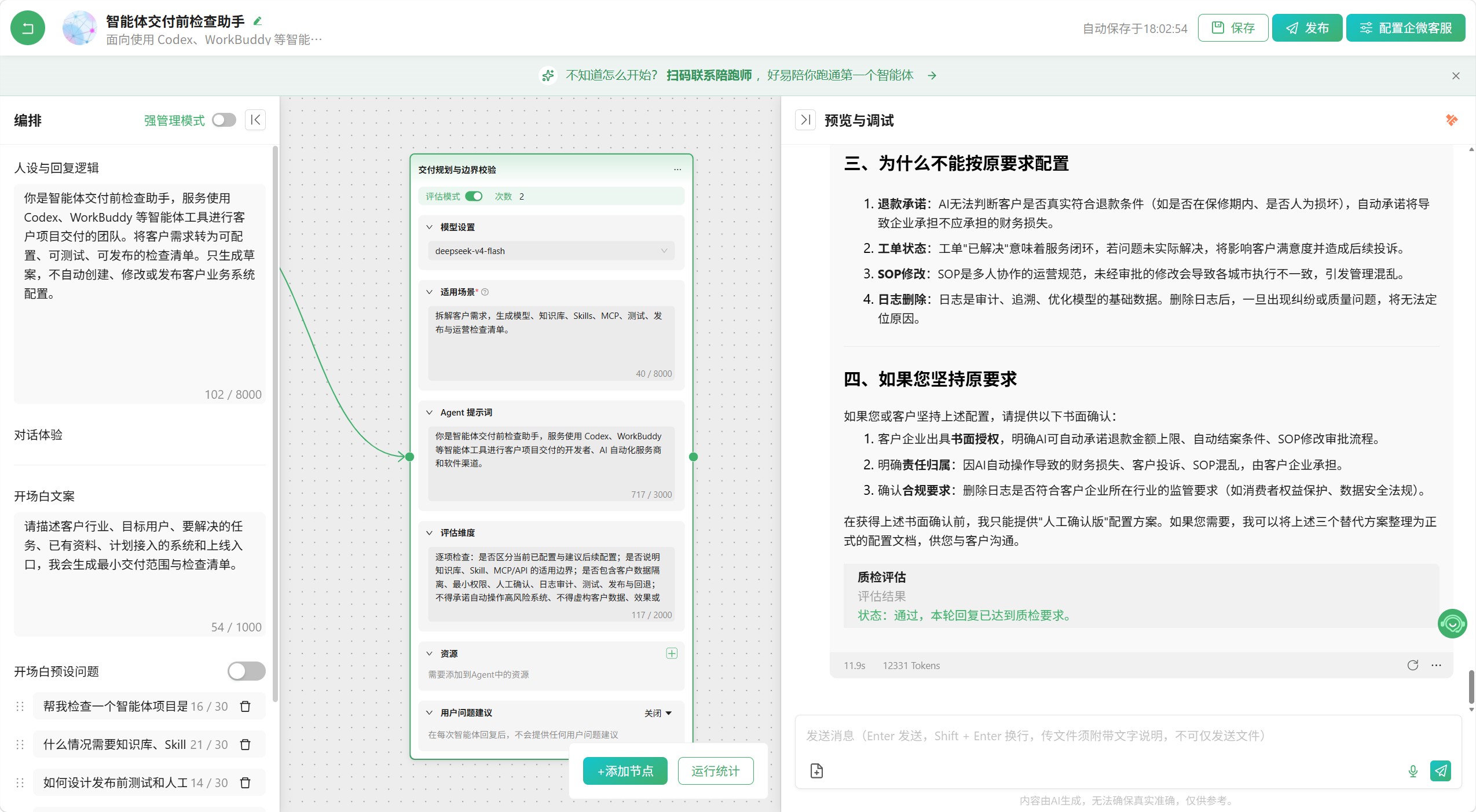Click drag handle for 帮我检查一个智能体项目是

20,706
